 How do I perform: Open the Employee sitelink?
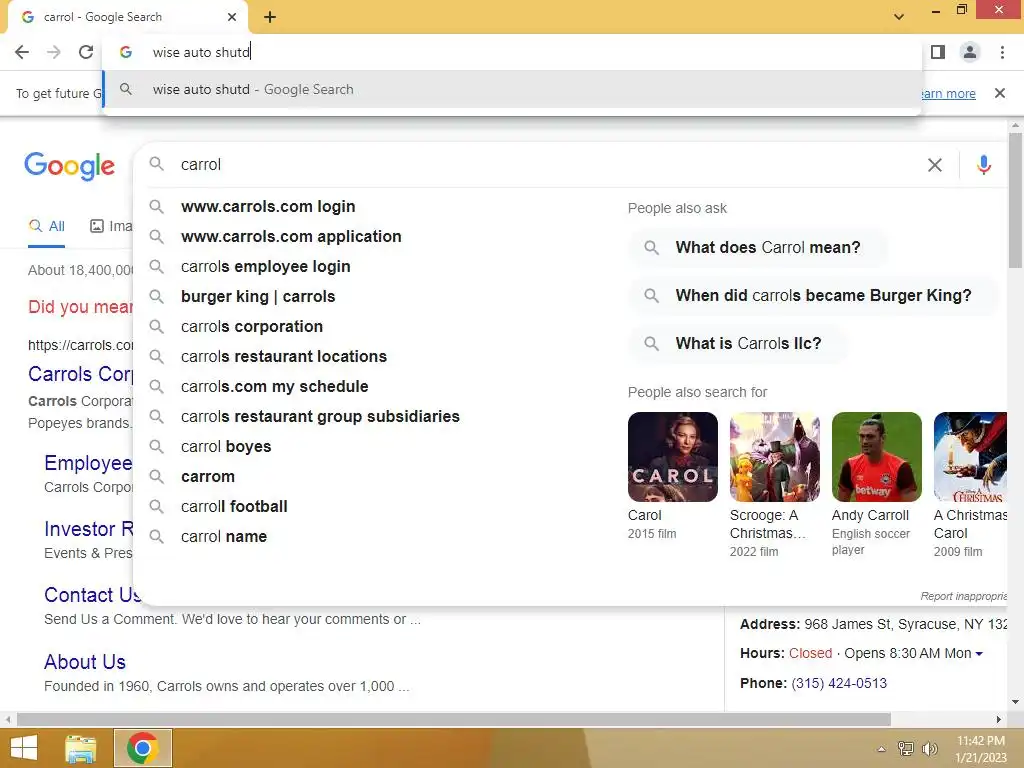(88, 463)
